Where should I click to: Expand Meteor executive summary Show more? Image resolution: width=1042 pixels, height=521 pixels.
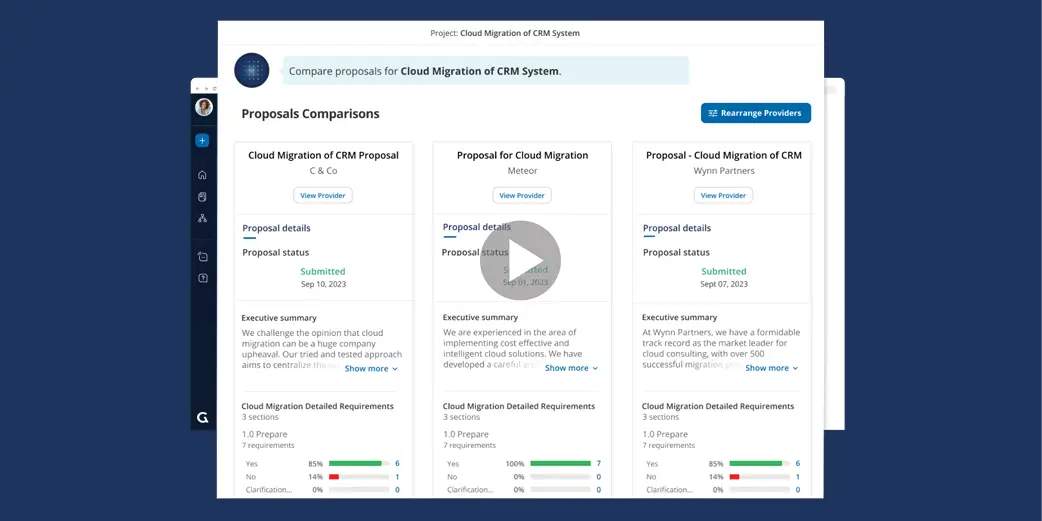571,368
